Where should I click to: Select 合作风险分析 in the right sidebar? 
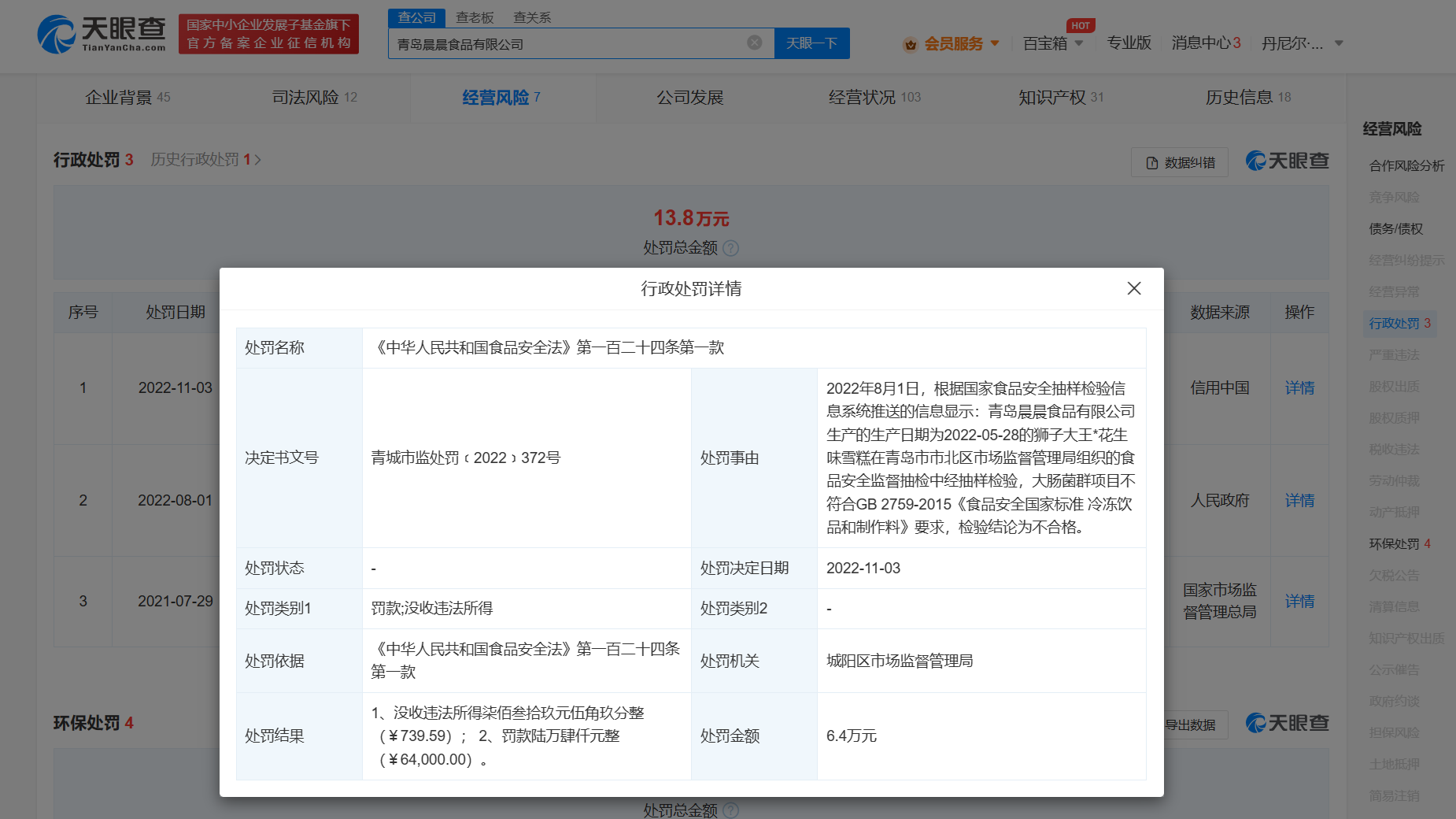point(1406,166)
